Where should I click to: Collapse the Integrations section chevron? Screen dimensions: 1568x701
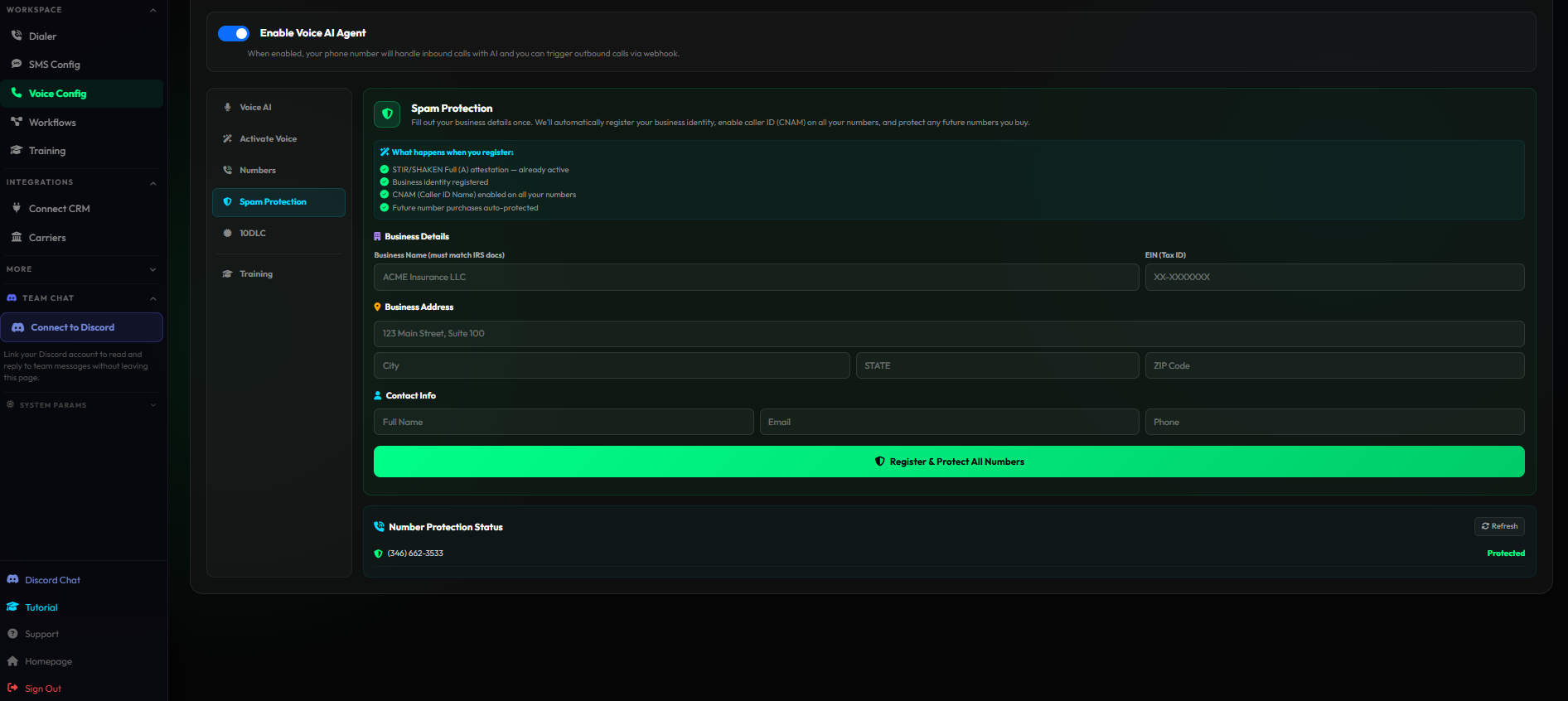pyautogui.click(x=153, y=182)
